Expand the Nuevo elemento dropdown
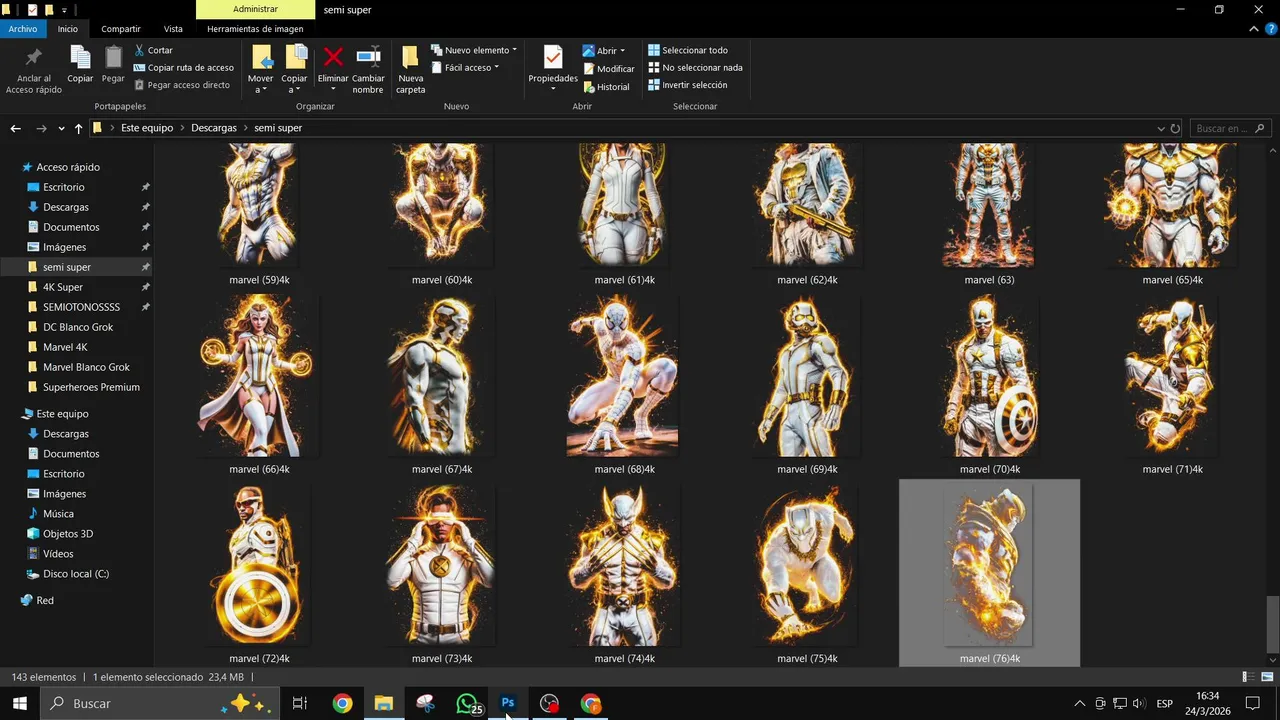Screen dimensions: 1280x720 [x=475, y=50]
